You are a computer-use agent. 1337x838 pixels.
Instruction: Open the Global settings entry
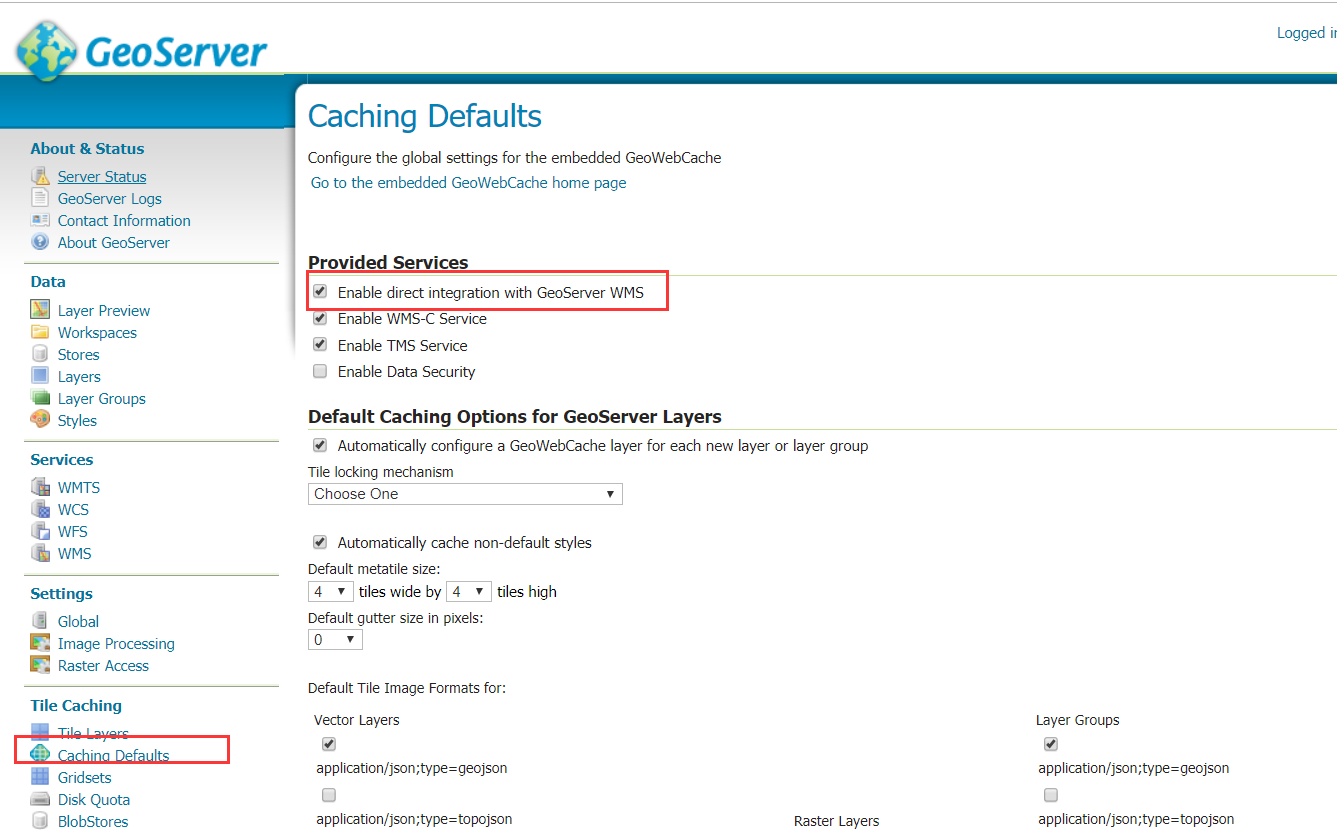(78, 621)
